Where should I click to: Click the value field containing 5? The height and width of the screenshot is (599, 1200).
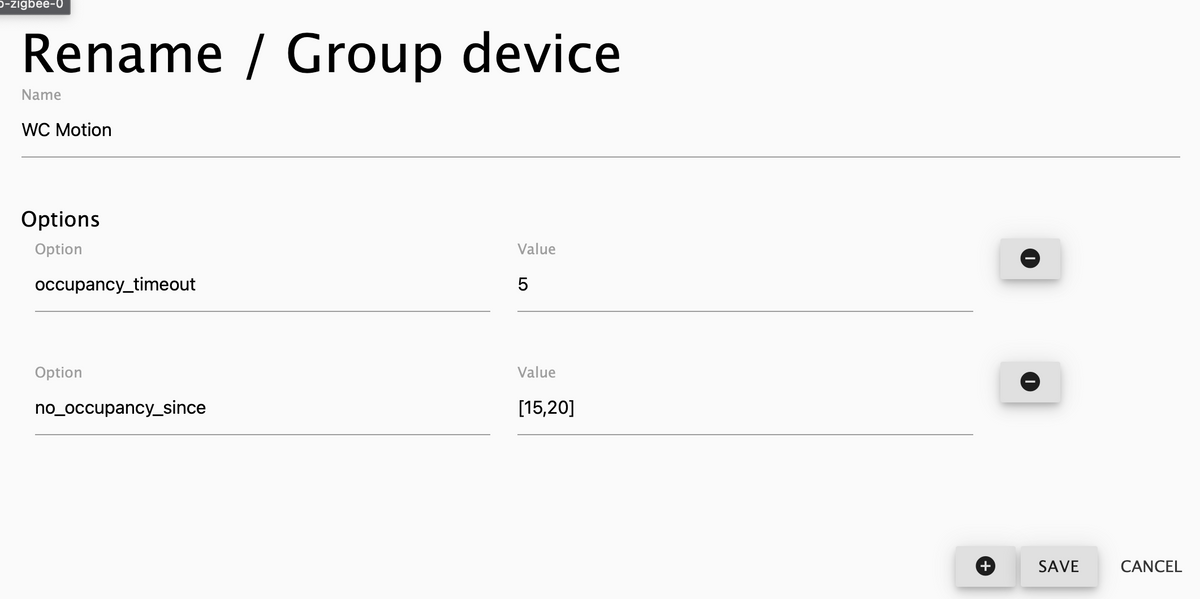point(744,285)
